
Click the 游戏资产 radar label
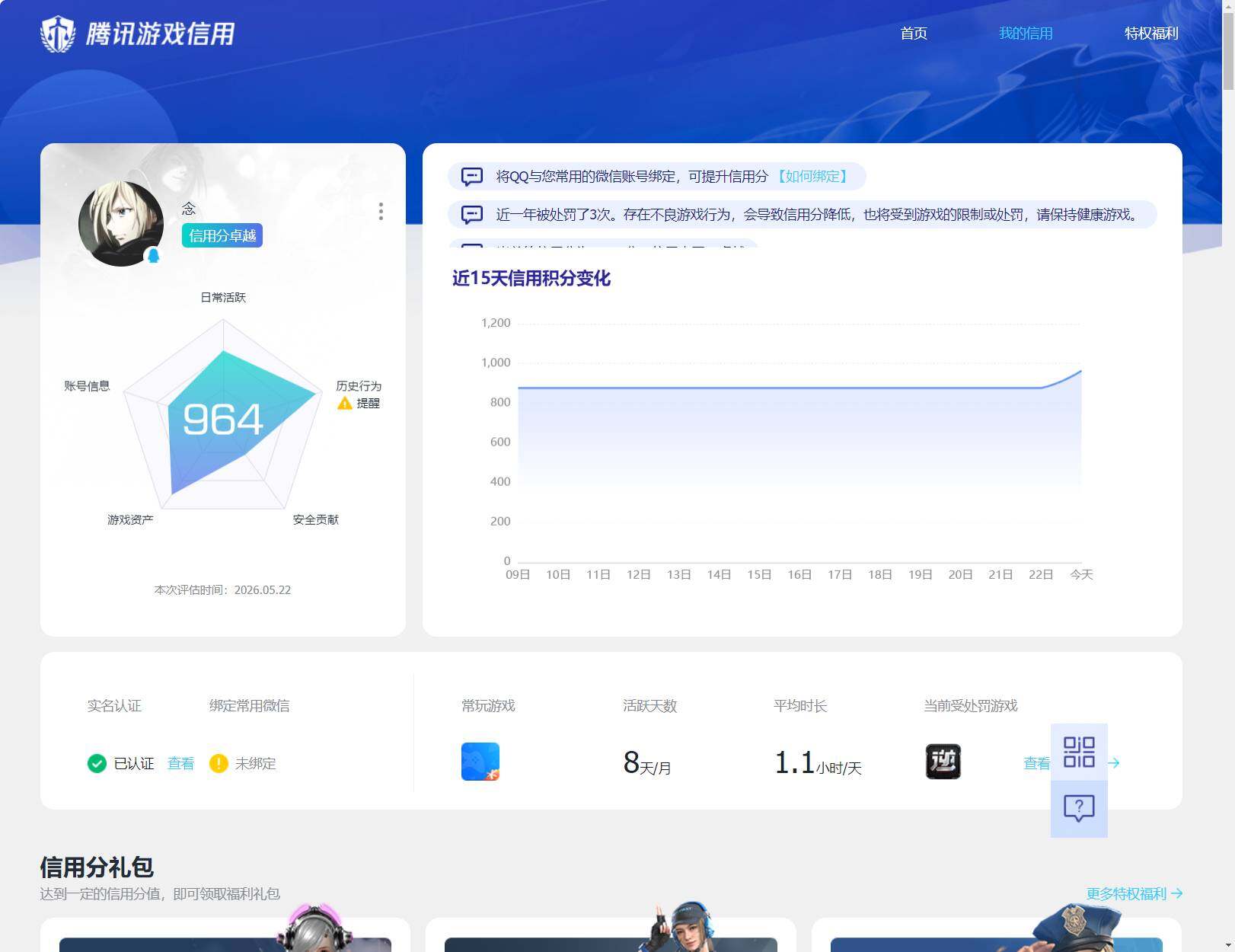click(x=130, y=519)
